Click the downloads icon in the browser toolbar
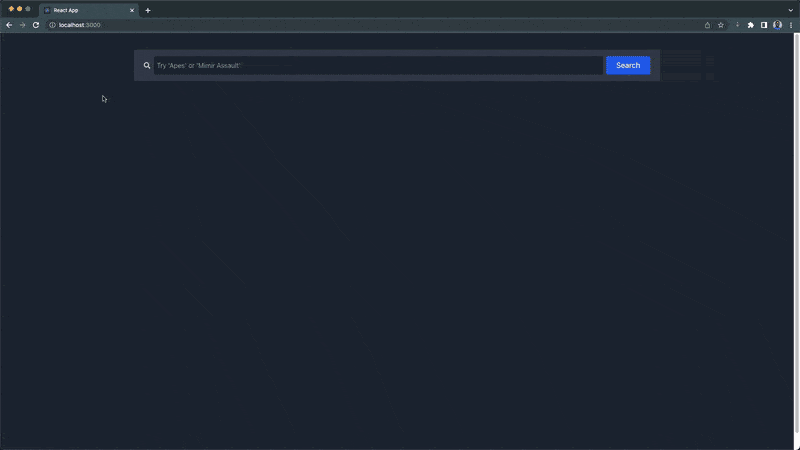This screenshot has width=800, height=450. 737,25
